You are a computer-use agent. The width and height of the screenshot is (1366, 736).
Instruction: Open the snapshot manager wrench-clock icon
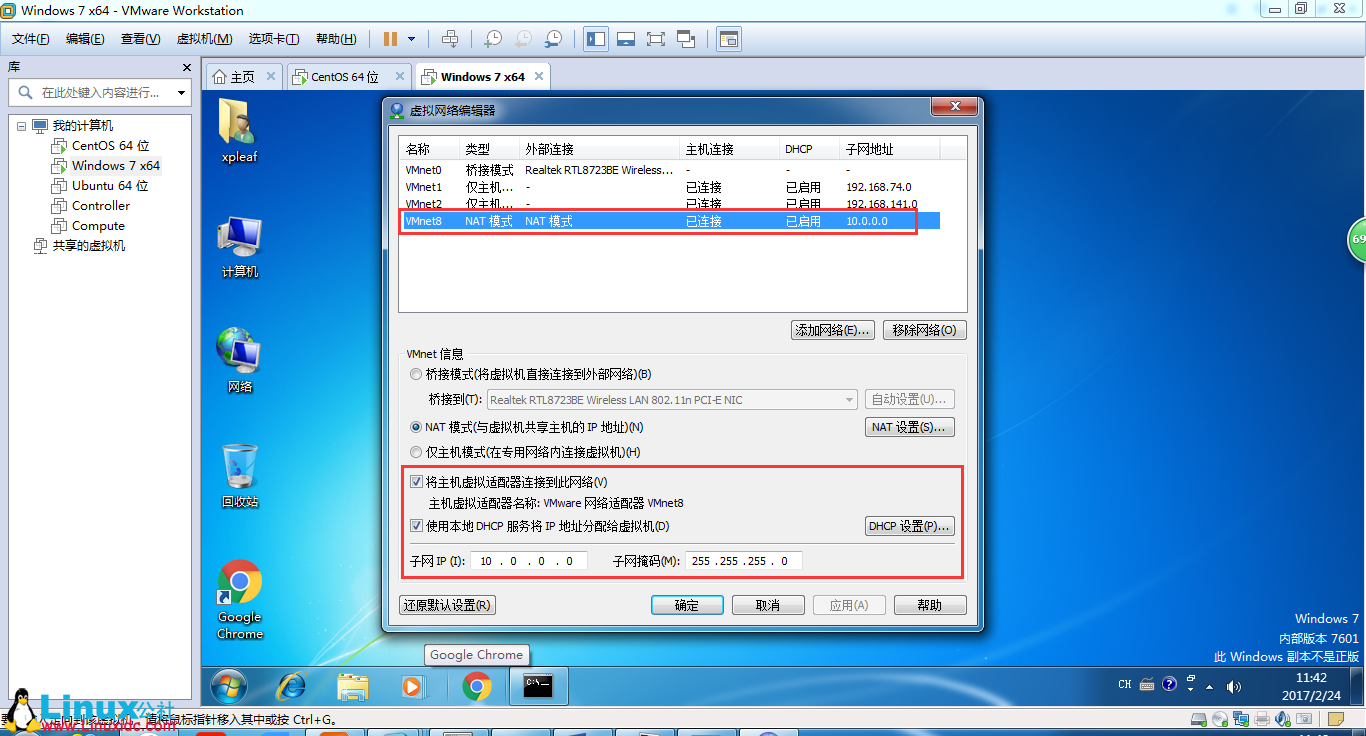[553, 39]
